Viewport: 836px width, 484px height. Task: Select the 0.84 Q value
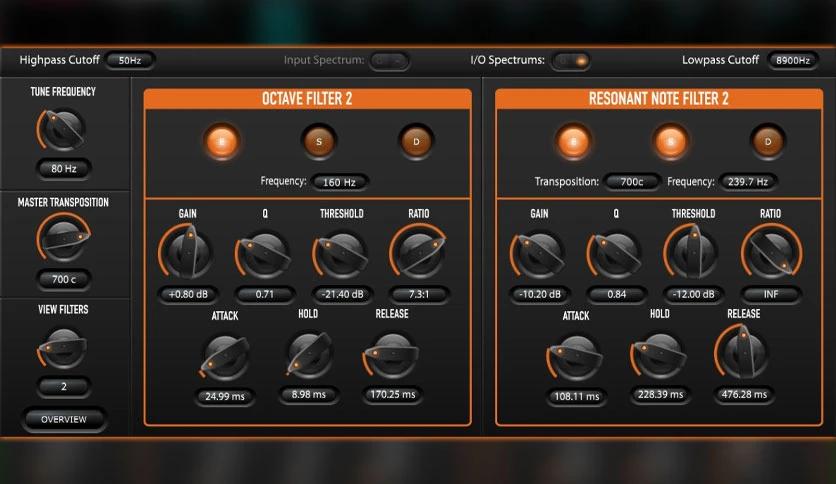coord(617,294)
